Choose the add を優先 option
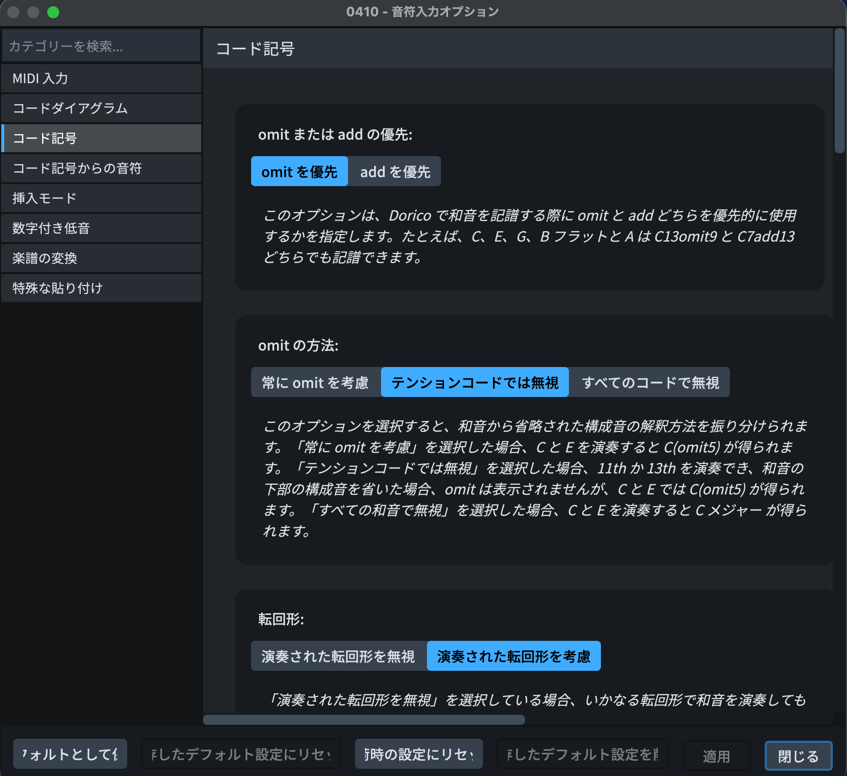This screenshot has height=776, width=847. coord(395,172)
